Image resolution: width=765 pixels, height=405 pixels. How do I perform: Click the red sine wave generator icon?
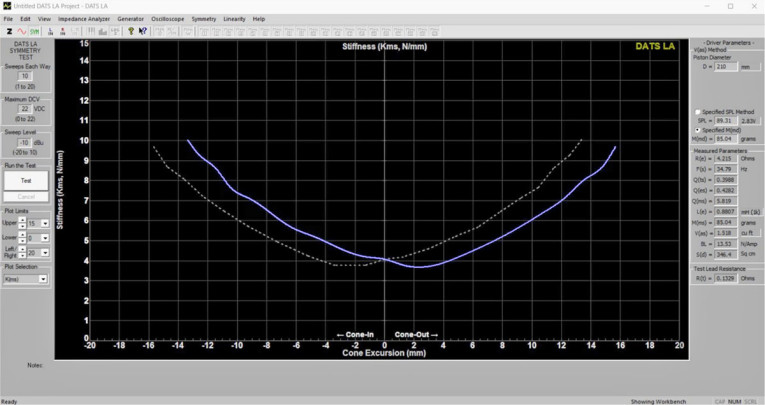pyautogui.click(x=21, y=31)
